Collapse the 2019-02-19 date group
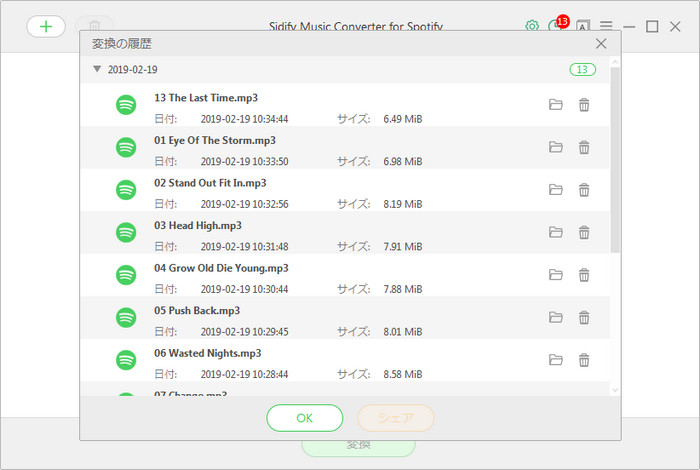Image resolution: width=700 pixels, height=470 pixels. point(97,69)
